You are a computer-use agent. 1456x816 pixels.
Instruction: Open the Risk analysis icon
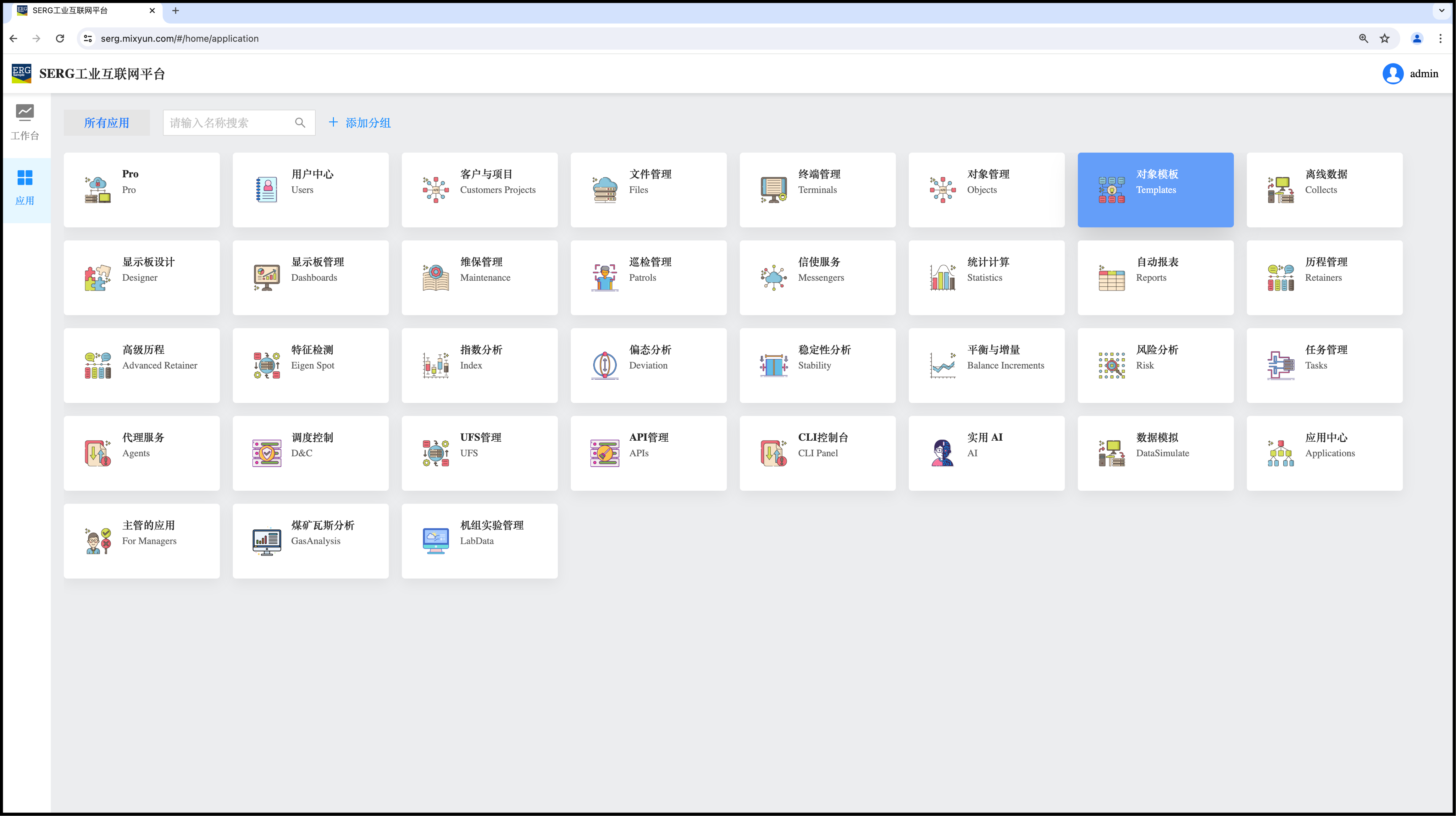coord(1111,365)
